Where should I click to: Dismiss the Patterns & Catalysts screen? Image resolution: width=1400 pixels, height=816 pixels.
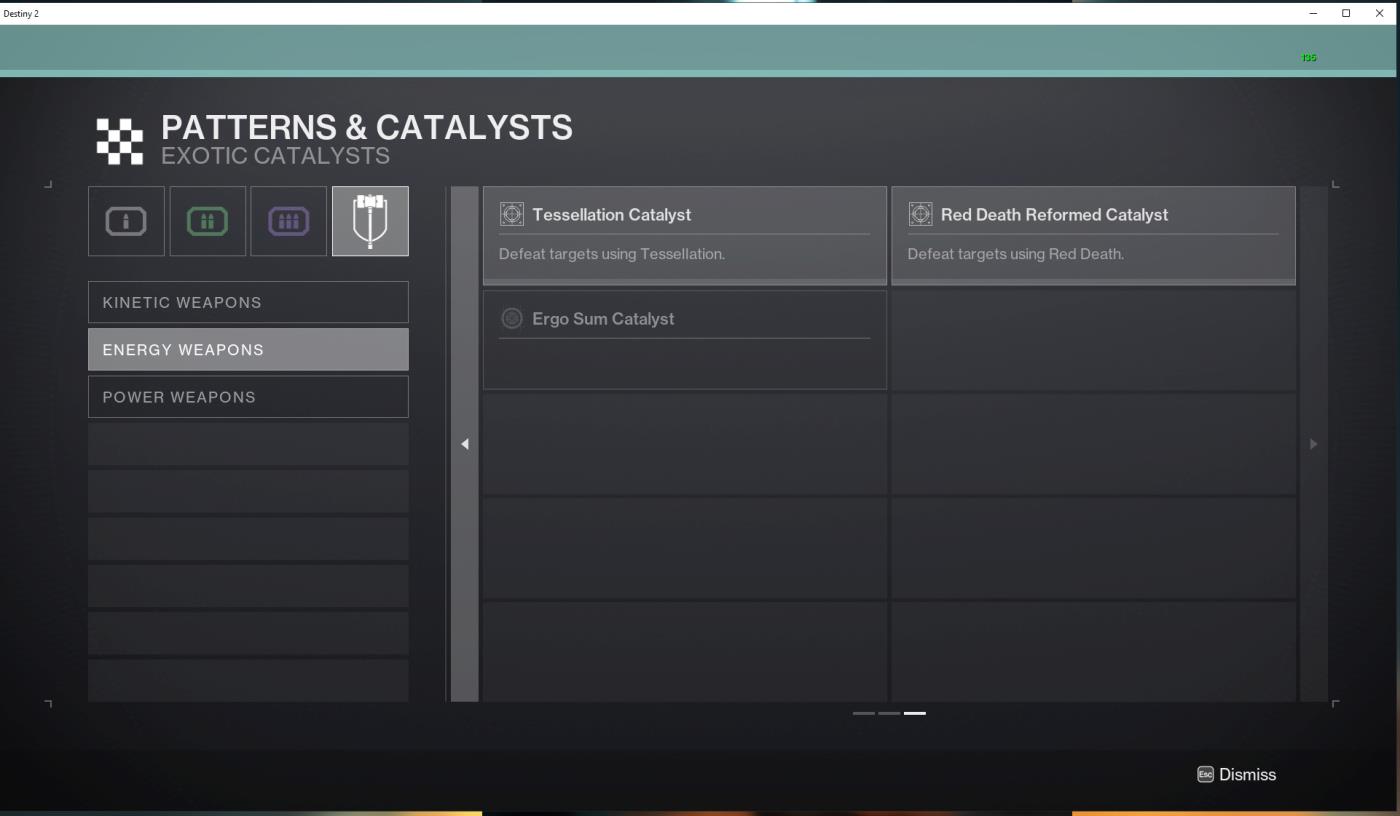(x=1236, y=774)
